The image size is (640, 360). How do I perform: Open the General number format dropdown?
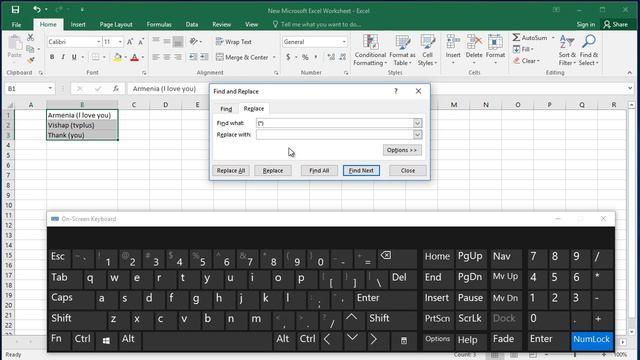[344, 42]
